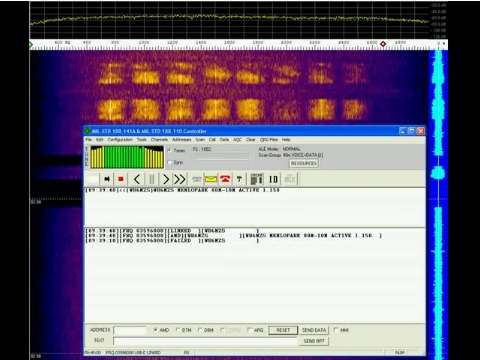Click the sounding panel toolbar icon

click(257, 179)
